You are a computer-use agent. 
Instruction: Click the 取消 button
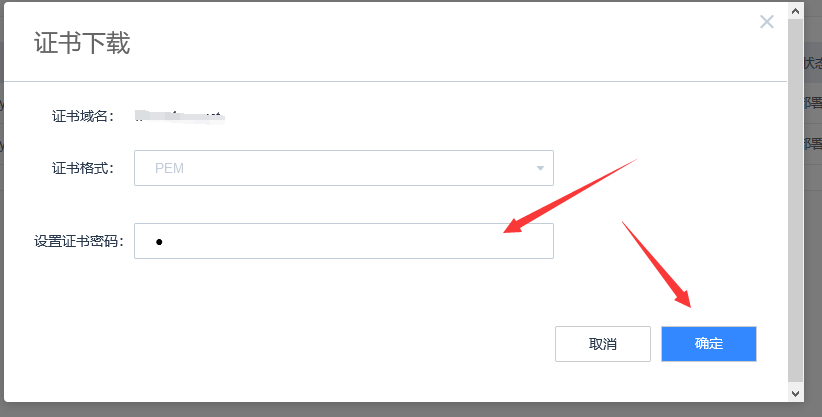[x=603, y=344]
